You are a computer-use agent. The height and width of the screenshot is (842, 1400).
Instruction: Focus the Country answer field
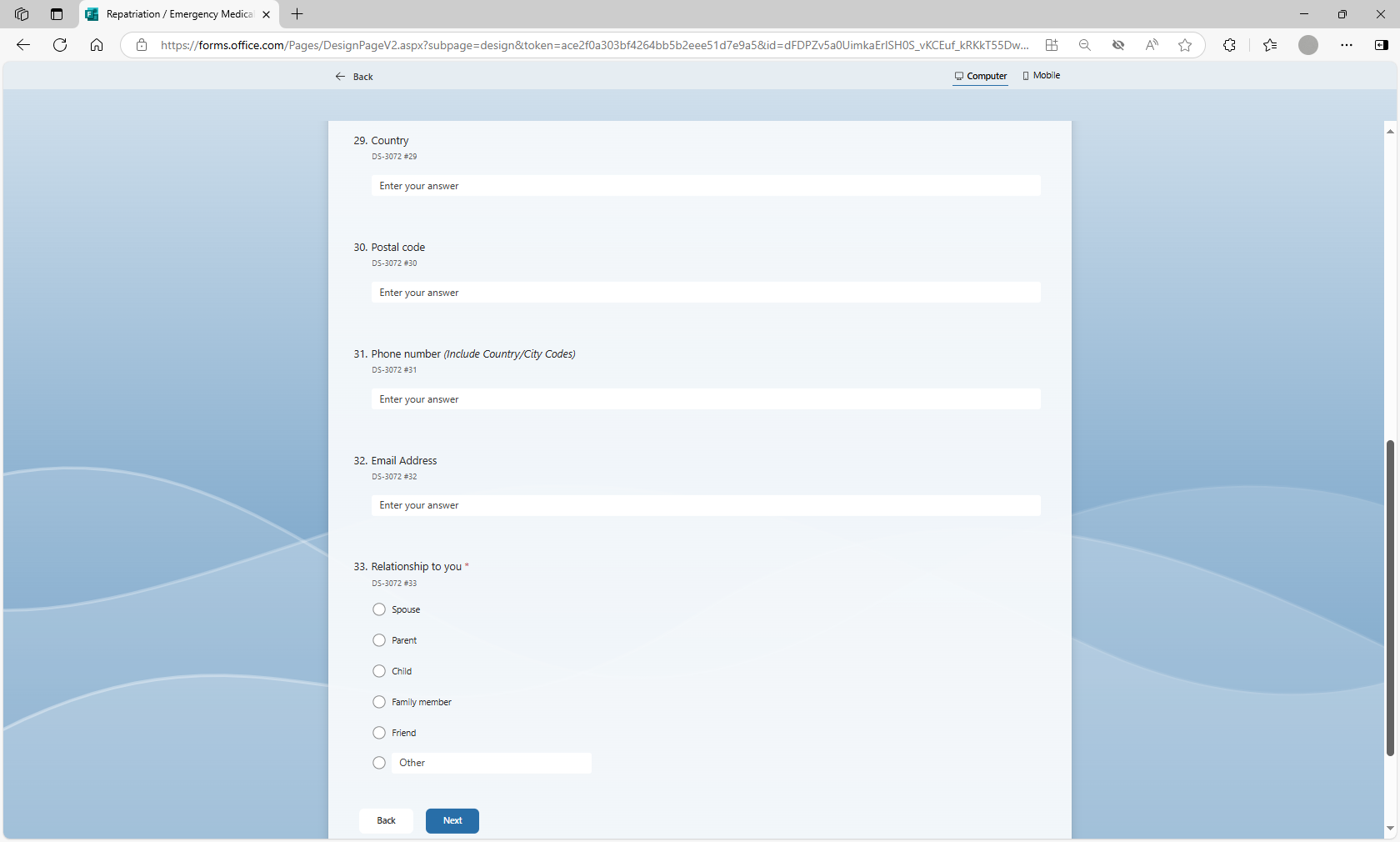coord(705,186)
